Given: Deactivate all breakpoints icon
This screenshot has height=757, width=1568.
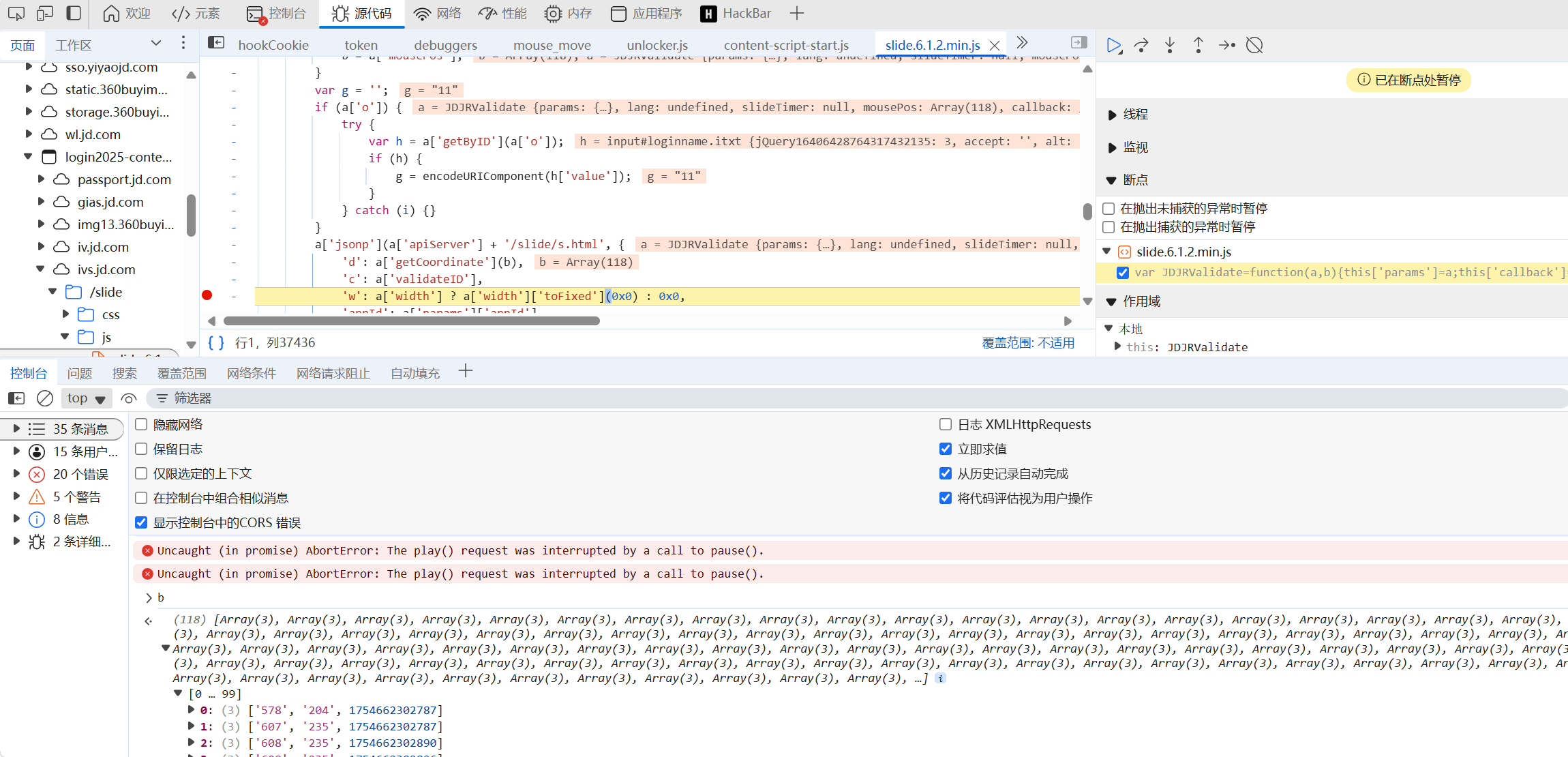Looking at the screenshot, I should pos(1254,46).
